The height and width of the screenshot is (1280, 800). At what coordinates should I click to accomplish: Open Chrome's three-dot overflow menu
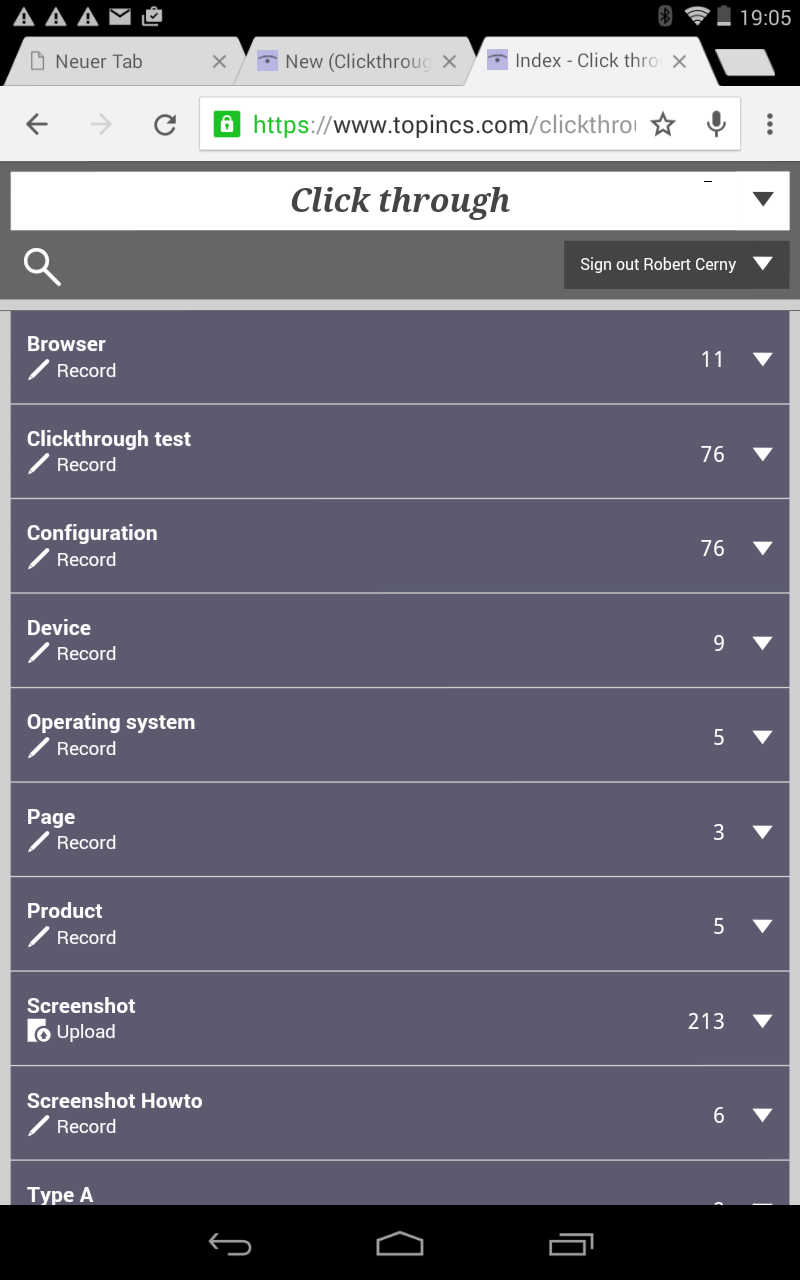pos(769,124)
